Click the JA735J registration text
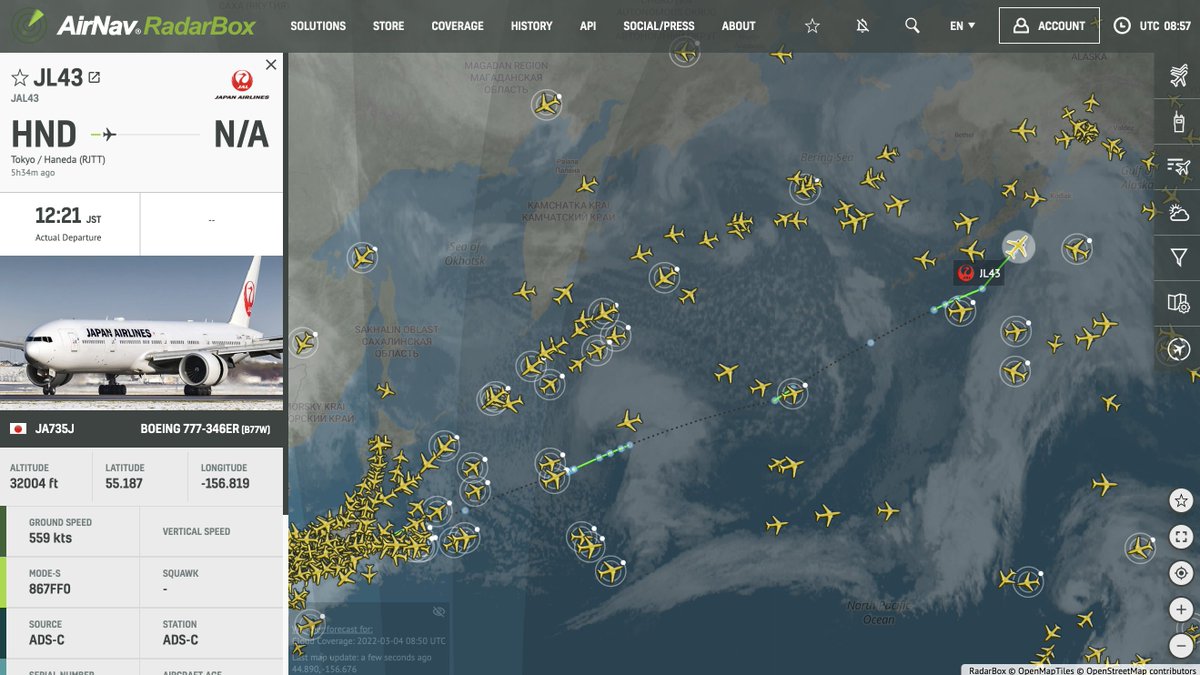 55,428
